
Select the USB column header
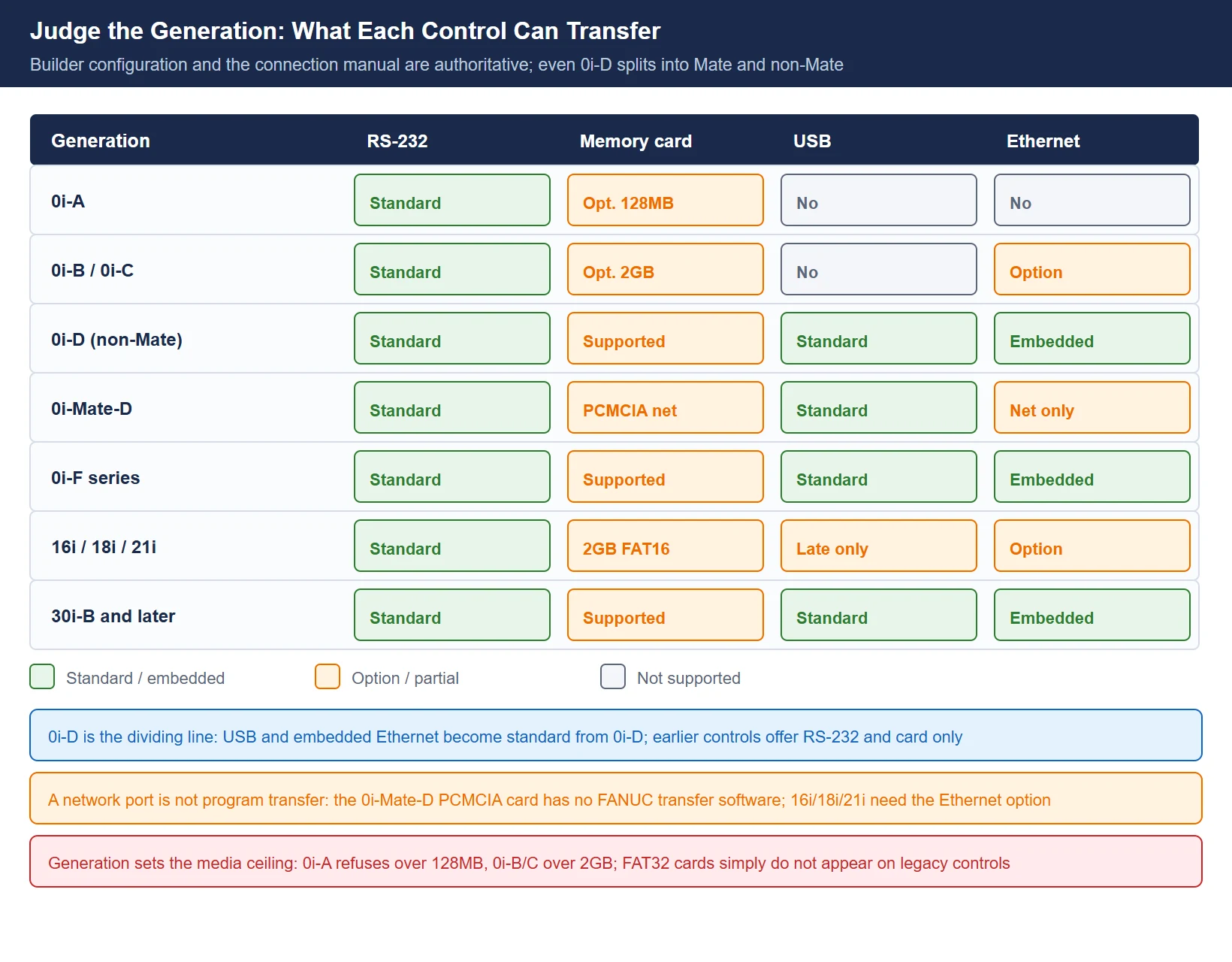pos(812,141)
